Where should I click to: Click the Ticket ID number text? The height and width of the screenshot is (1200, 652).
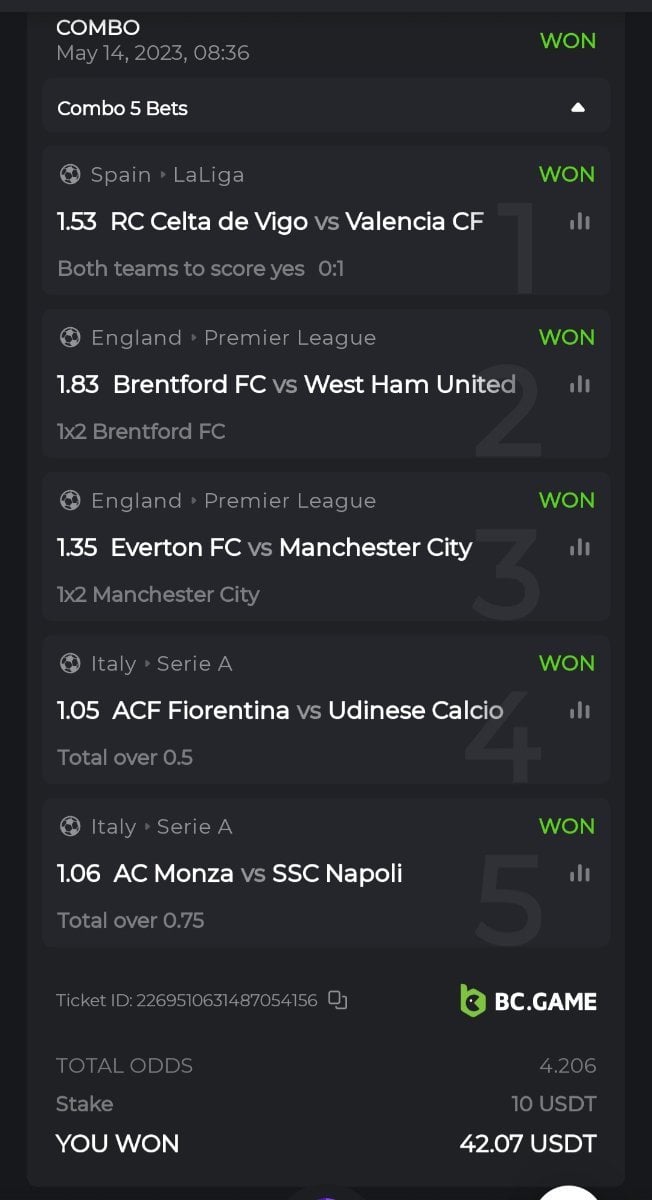[x=226, y=1000]
